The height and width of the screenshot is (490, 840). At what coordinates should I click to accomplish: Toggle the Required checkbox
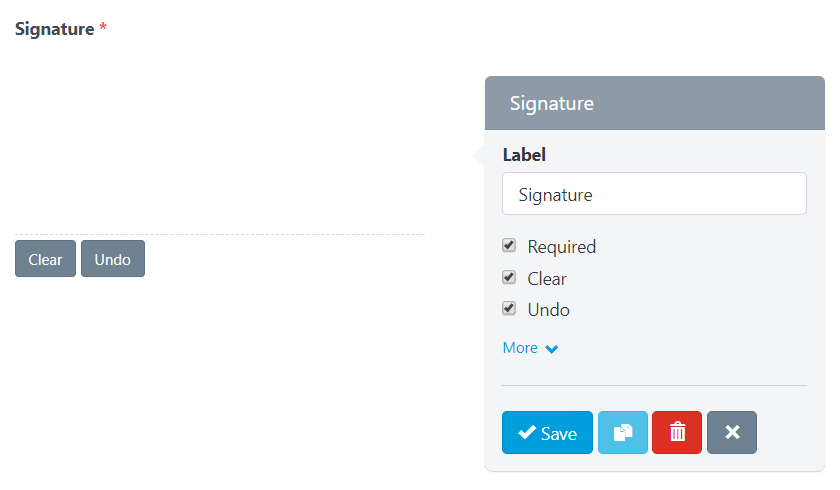(x=509, y=246)
